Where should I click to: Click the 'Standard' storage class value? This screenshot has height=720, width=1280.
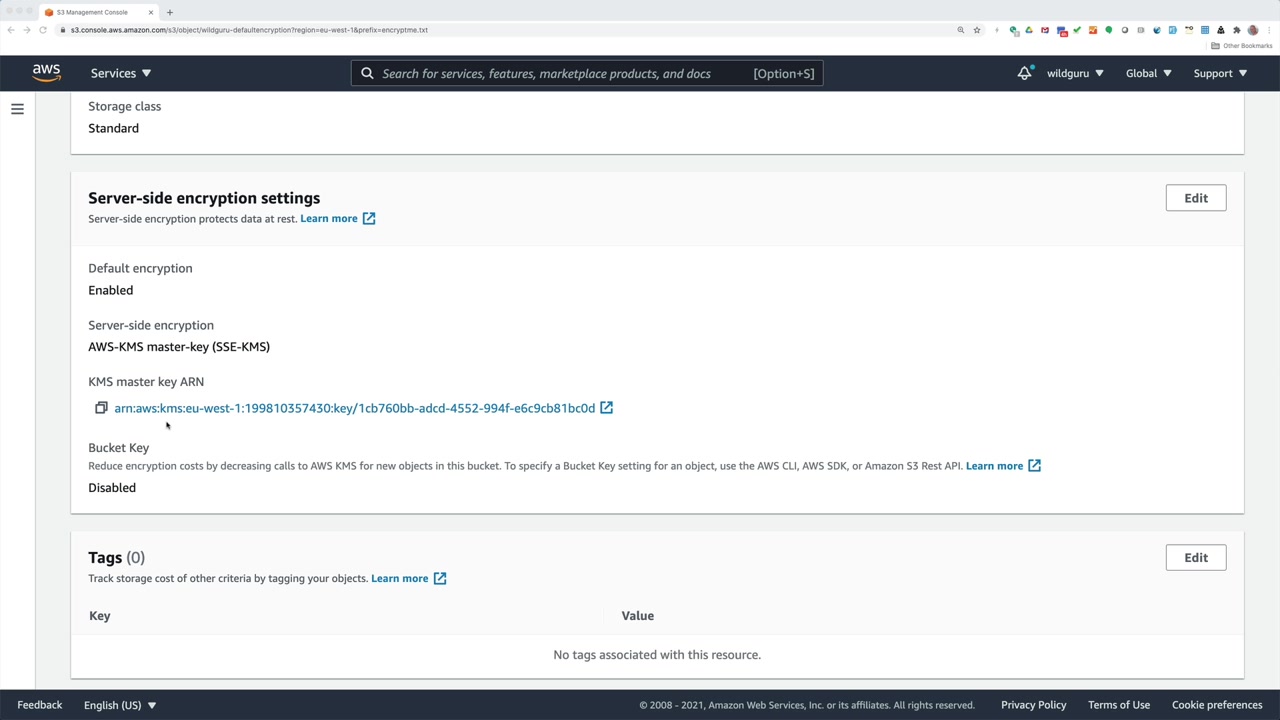[113, 128]
